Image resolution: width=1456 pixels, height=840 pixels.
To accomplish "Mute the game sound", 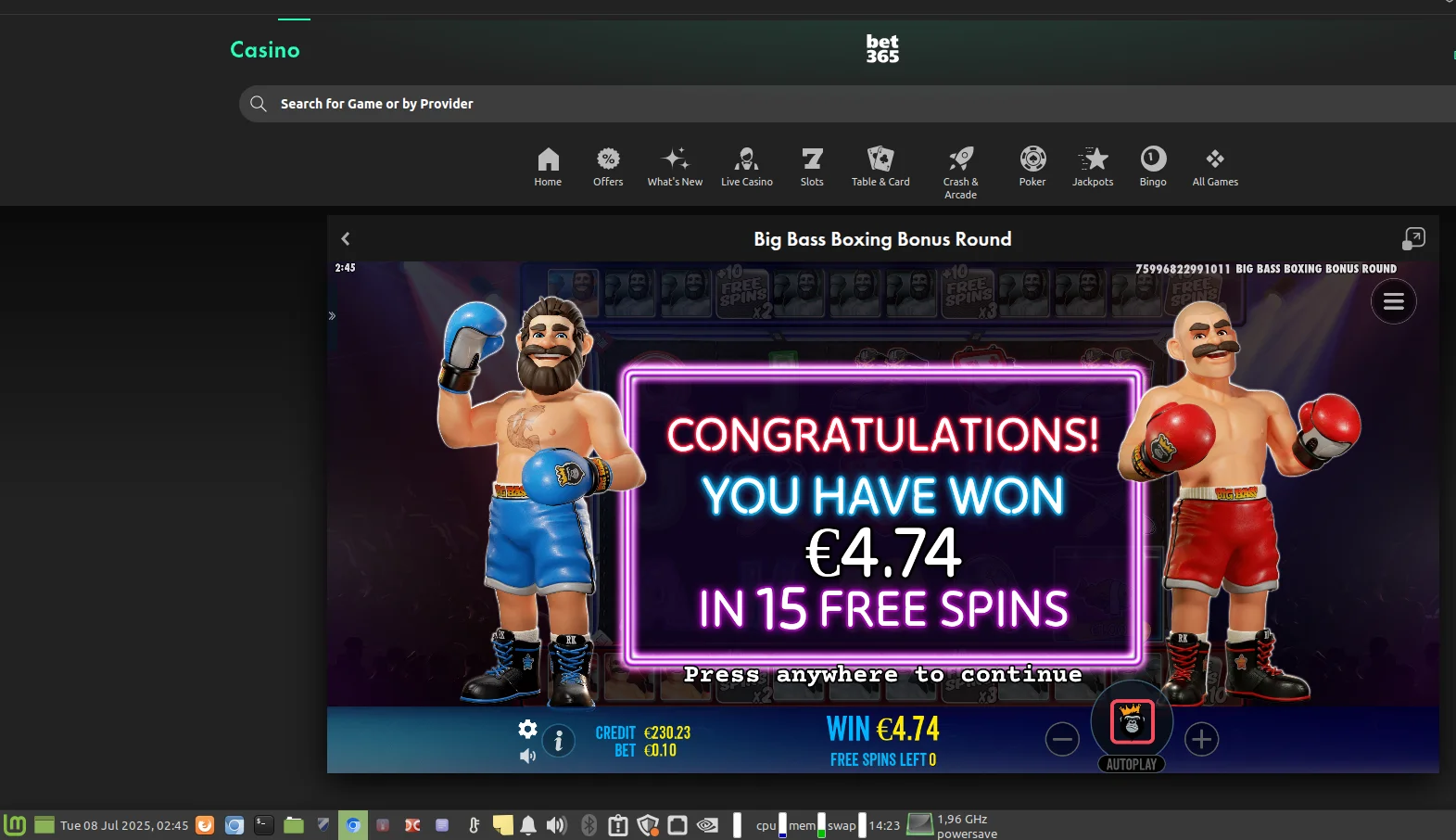I will click(527, 756).
